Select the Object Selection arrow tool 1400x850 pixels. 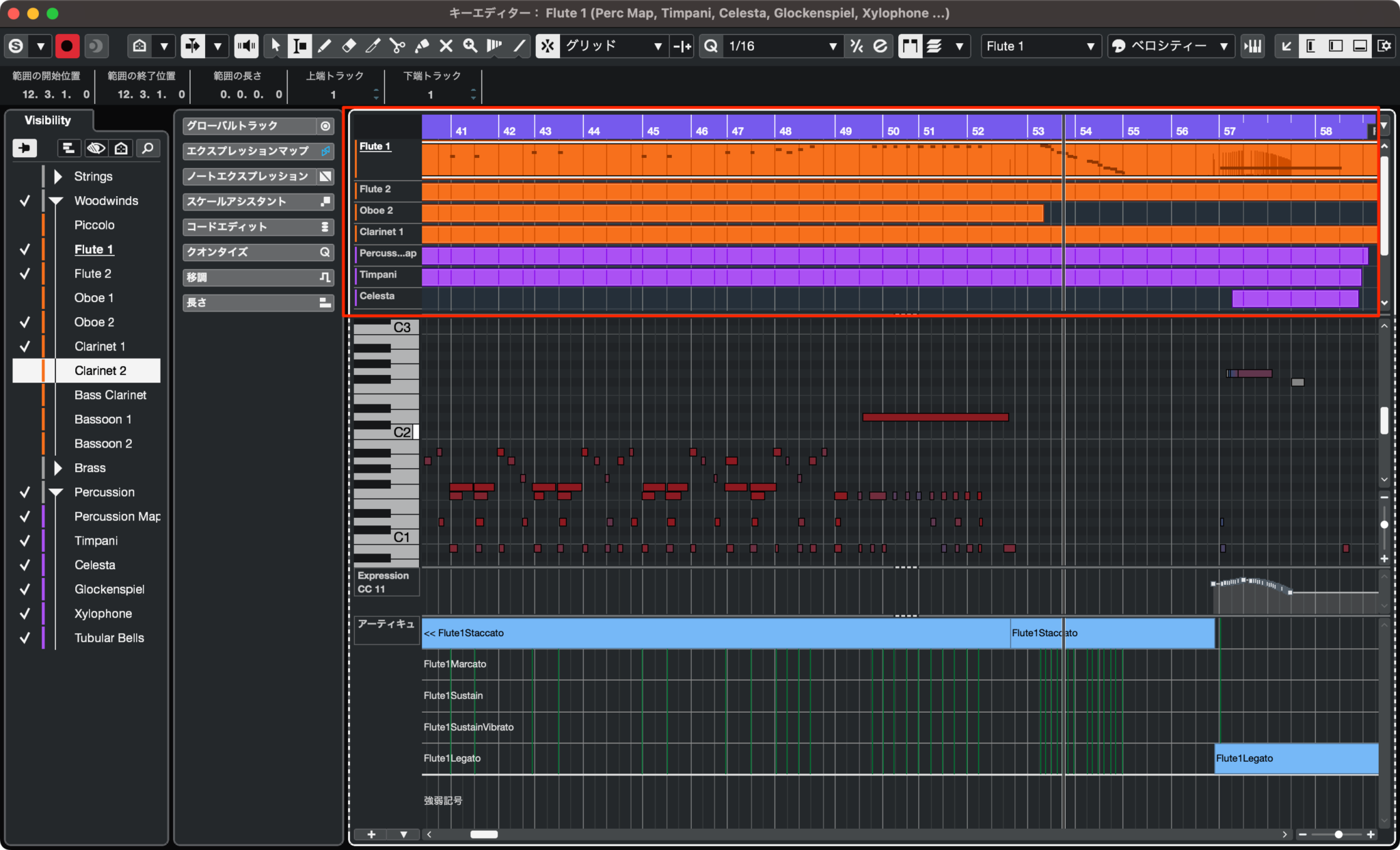pyautogui.click(x=275, y=46)
